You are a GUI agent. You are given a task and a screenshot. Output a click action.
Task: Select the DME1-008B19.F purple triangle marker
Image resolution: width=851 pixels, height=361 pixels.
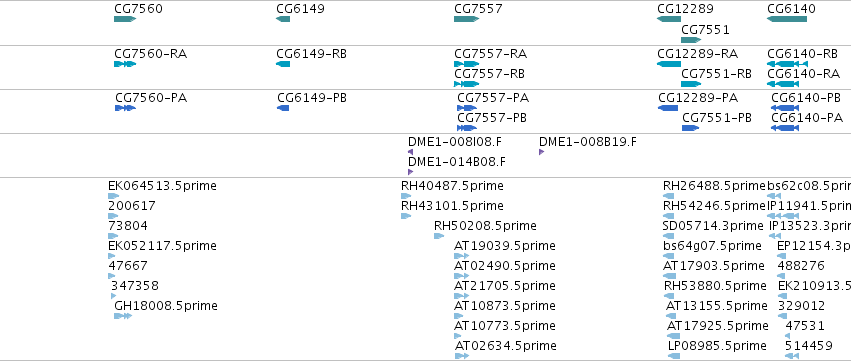point(541,152)
